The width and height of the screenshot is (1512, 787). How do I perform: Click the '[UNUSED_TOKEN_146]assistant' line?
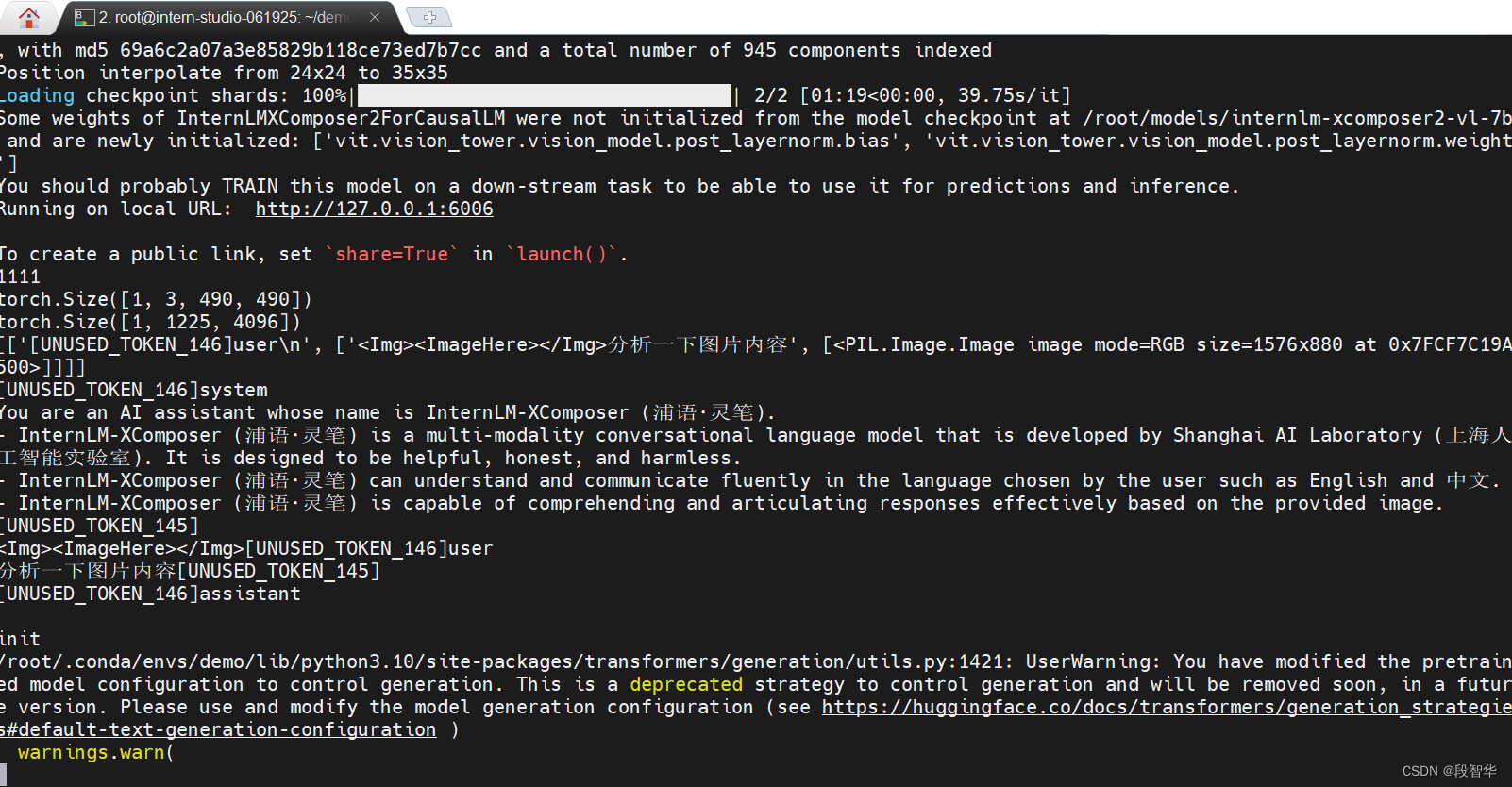click(x=150, y=594)
